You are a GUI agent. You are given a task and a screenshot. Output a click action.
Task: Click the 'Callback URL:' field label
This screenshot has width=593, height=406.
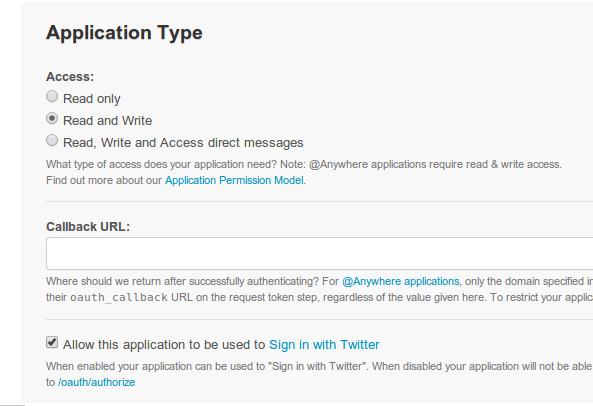click(88, 226)
